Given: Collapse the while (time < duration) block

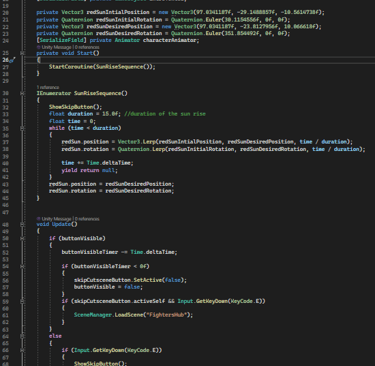Looking at the screenshot, I should [x=22, y=128].
